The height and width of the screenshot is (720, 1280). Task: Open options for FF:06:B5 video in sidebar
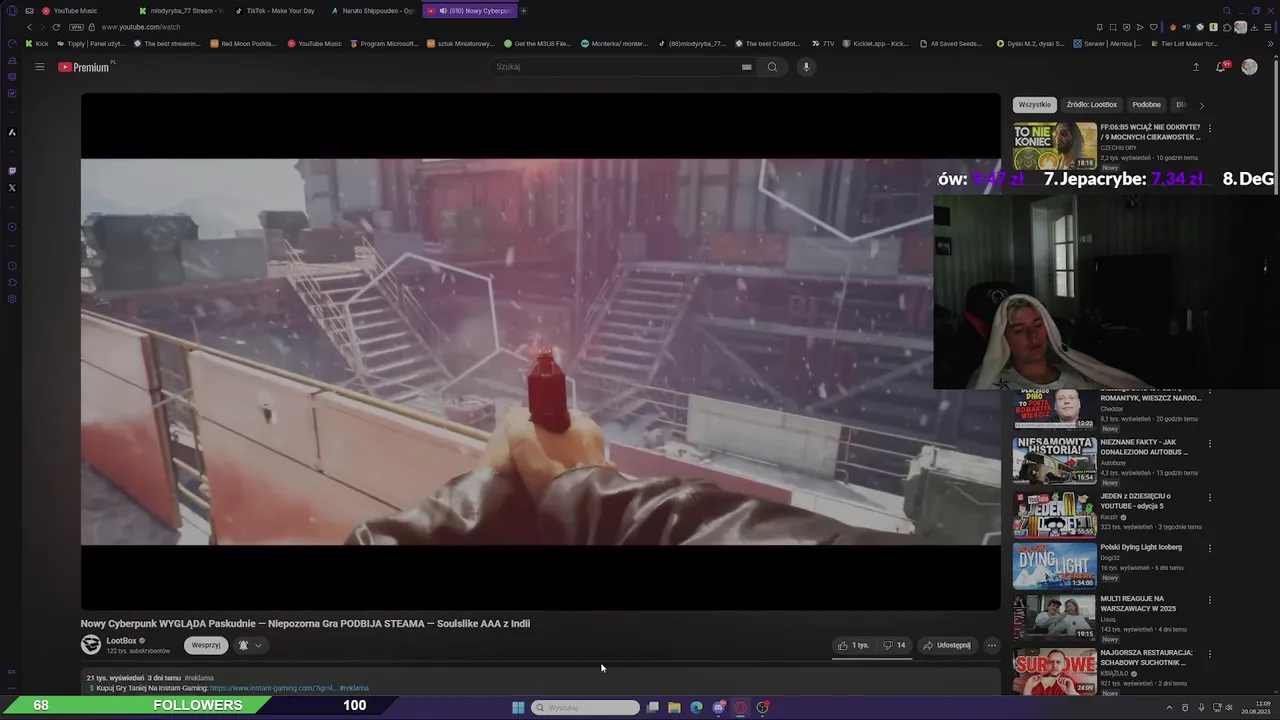(x=1209, y=129)
